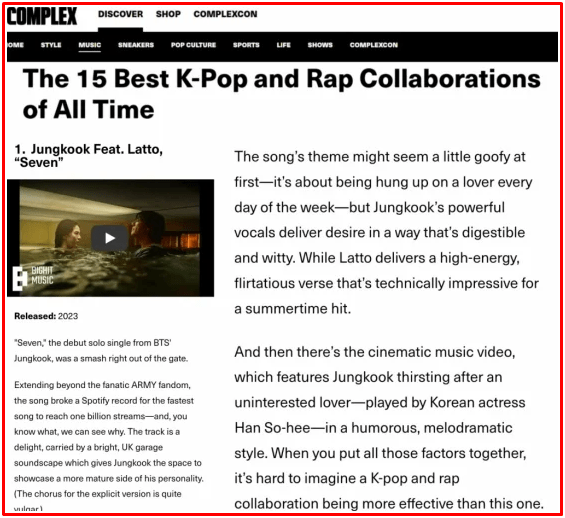This screenshot has height=518, width=565.
Task: Open the Life section
Action: 284,45
